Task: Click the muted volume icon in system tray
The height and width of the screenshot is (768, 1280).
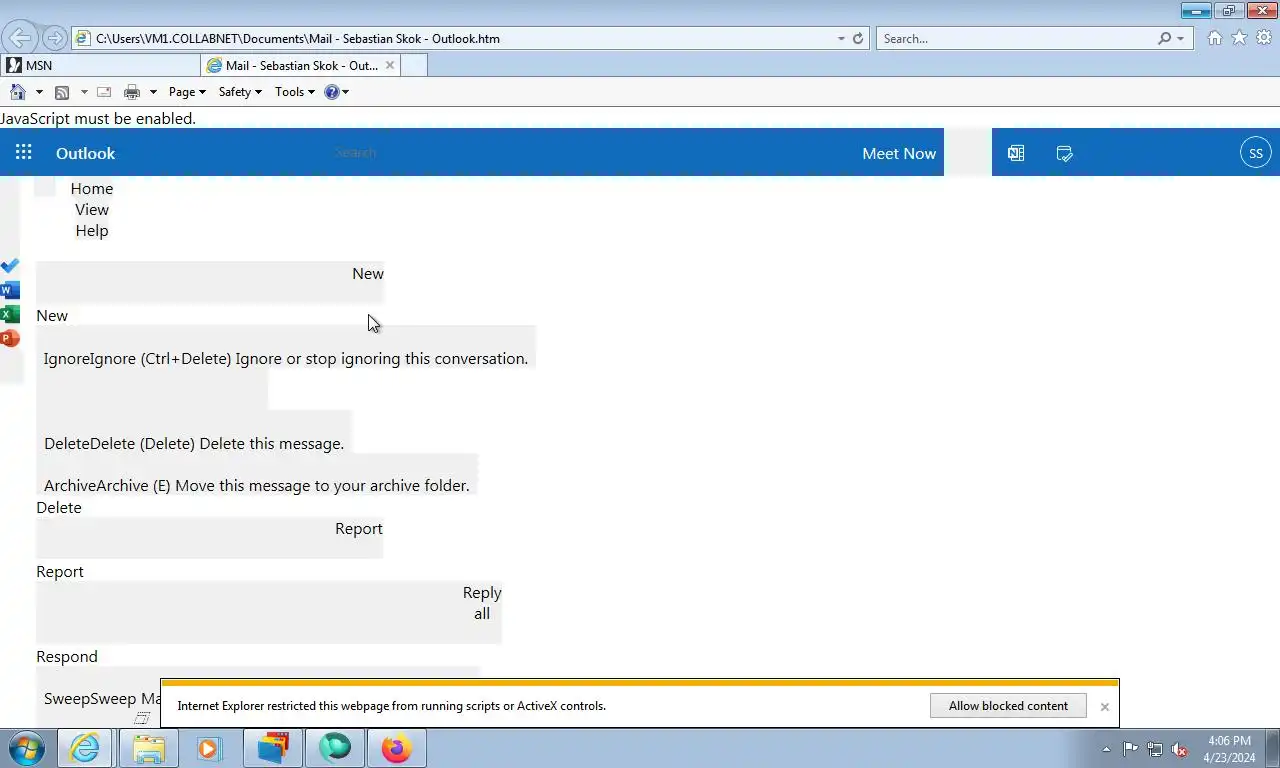Action: 1179,749
